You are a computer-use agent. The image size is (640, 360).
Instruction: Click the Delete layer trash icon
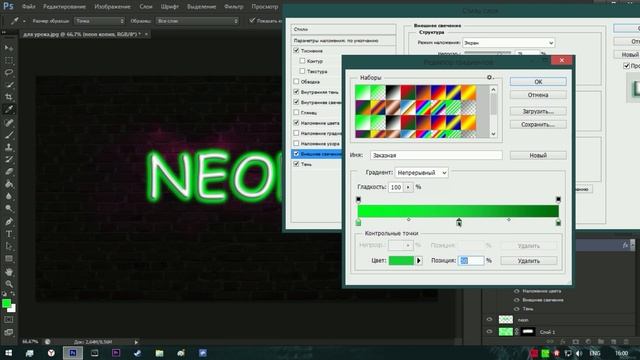pyautogui.click(x=626, y=342)
